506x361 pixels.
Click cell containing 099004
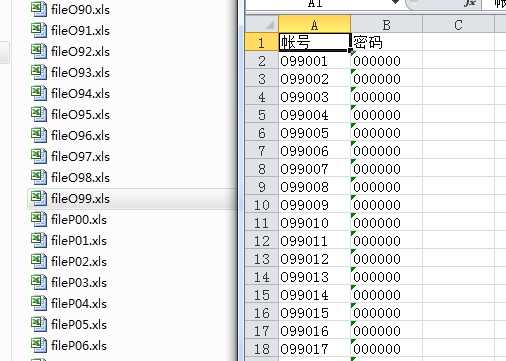(x=315, y=115)
